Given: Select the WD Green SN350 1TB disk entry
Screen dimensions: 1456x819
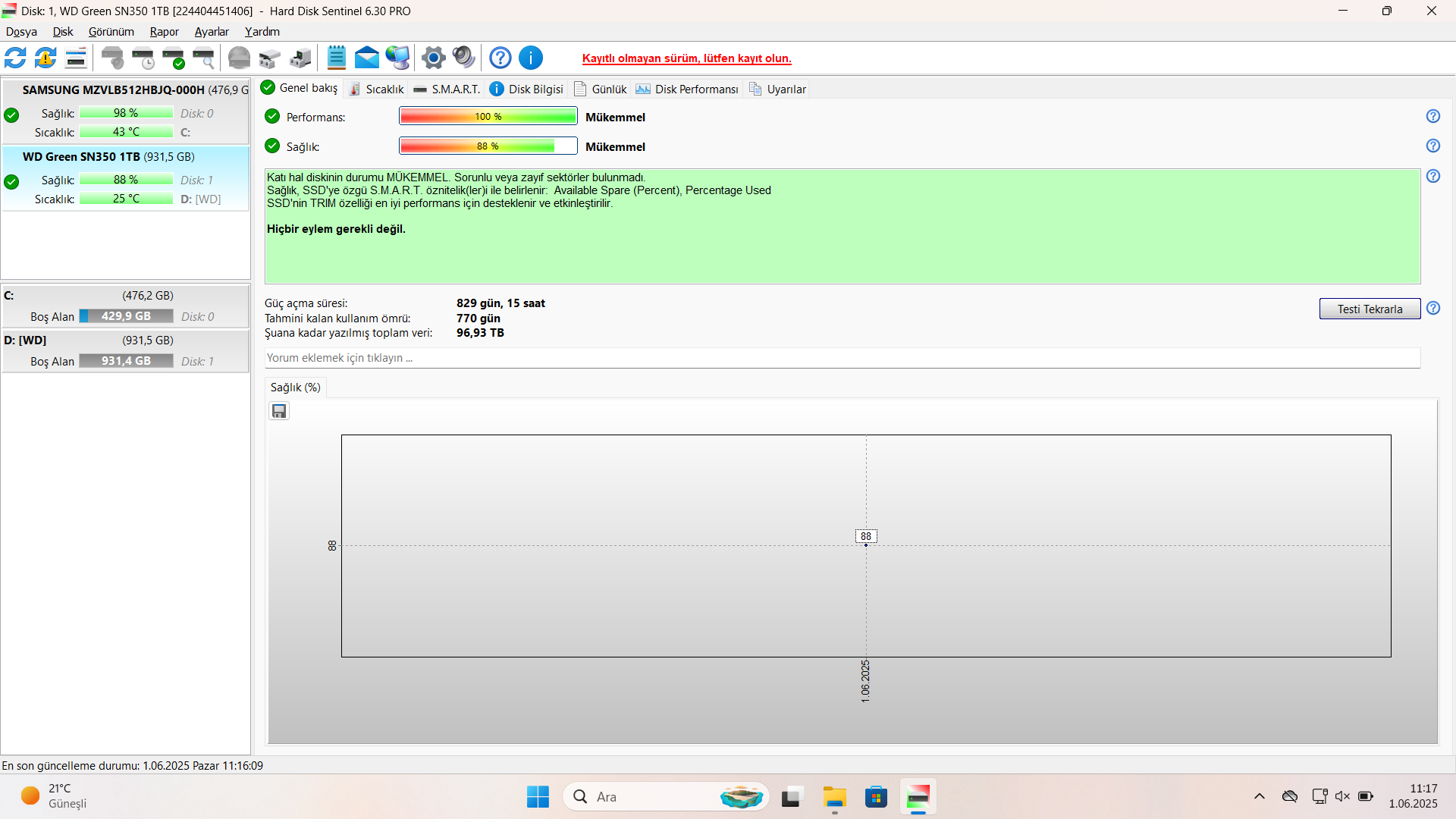Looking at the screenshot, I should [125, 177].
